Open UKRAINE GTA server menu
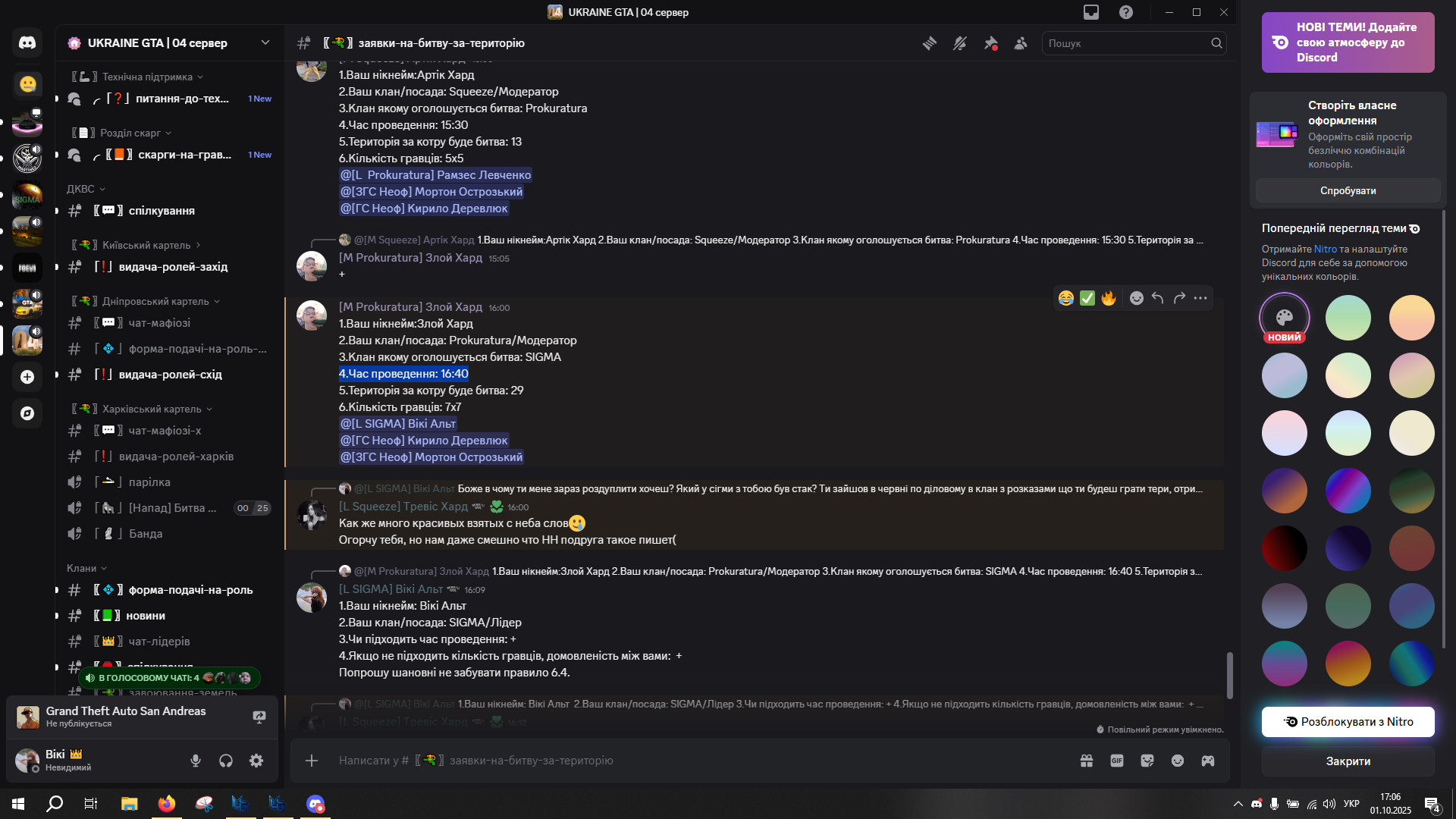 [x=169, y=43]
